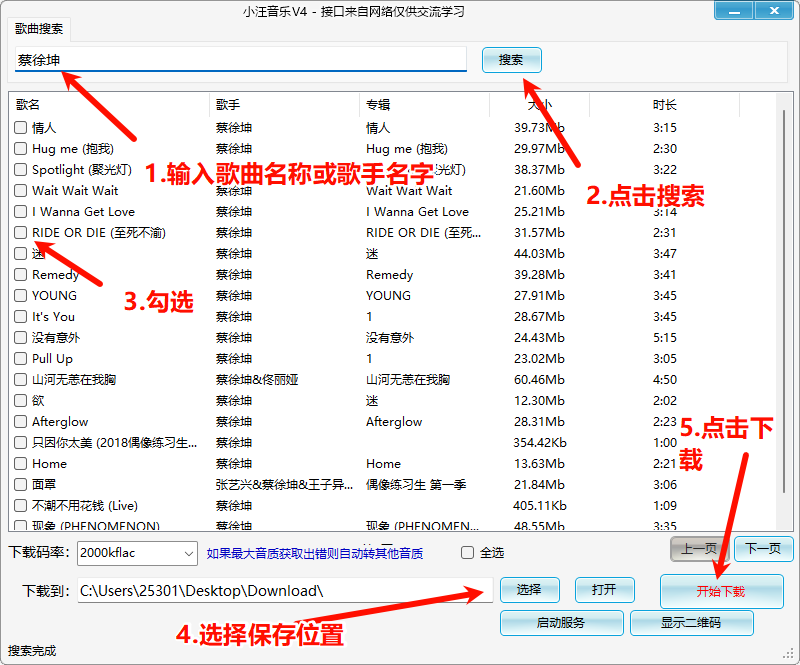The height and width of the screenshot is (665, 800).
Task: Start downloading with 开始下载
Action: 721,591
